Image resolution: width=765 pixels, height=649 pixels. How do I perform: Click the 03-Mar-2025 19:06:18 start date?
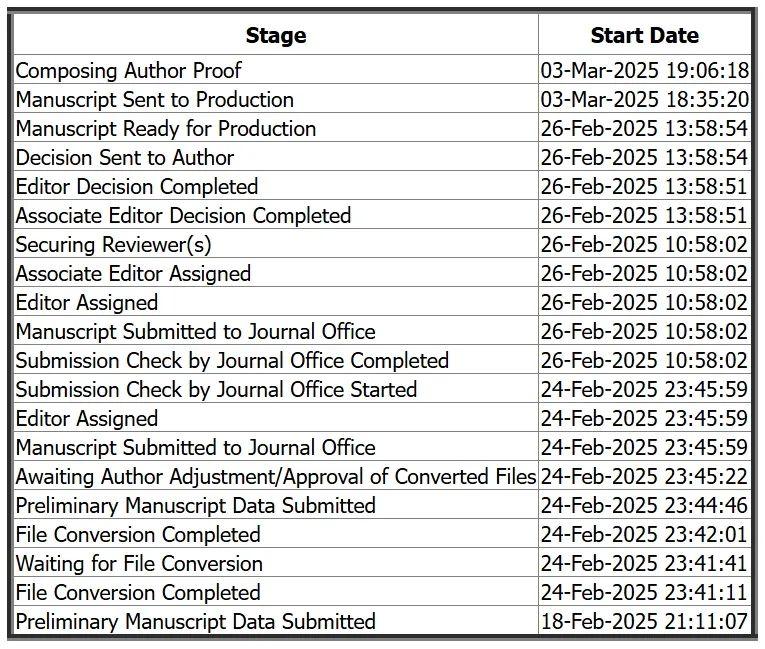644,70
